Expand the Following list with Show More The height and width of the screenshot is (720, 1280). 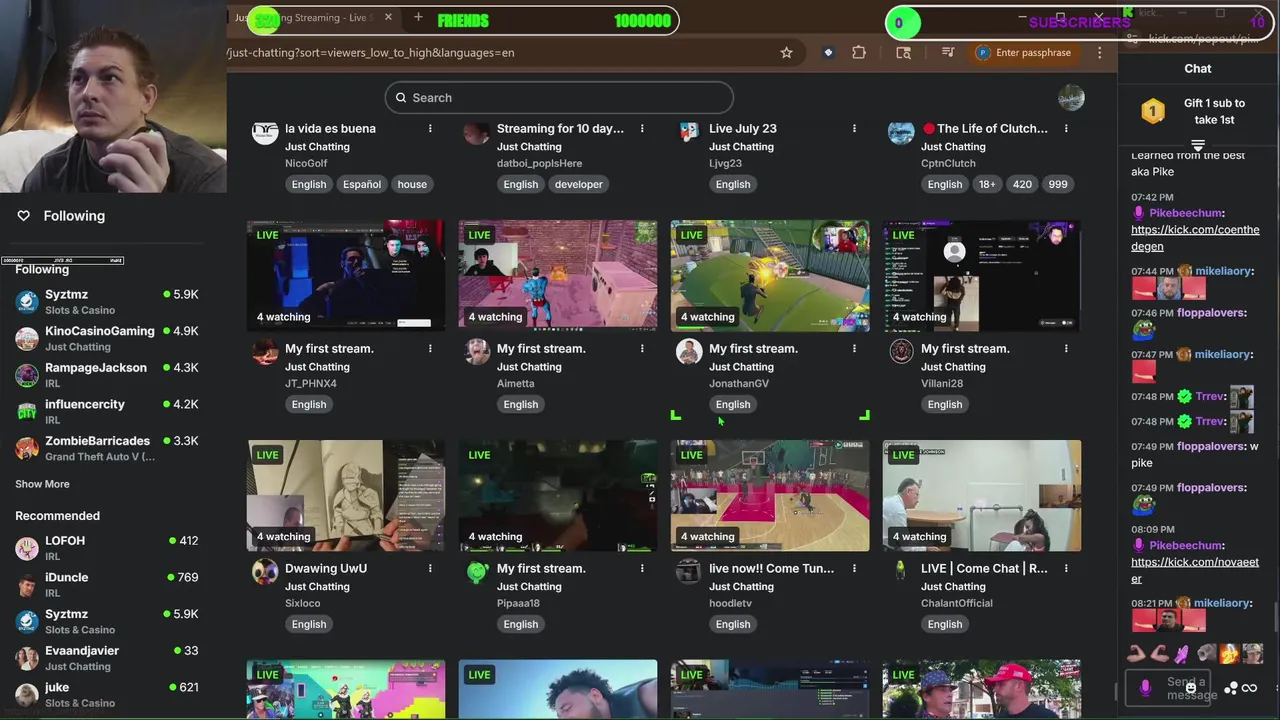(x=42, y=484)
